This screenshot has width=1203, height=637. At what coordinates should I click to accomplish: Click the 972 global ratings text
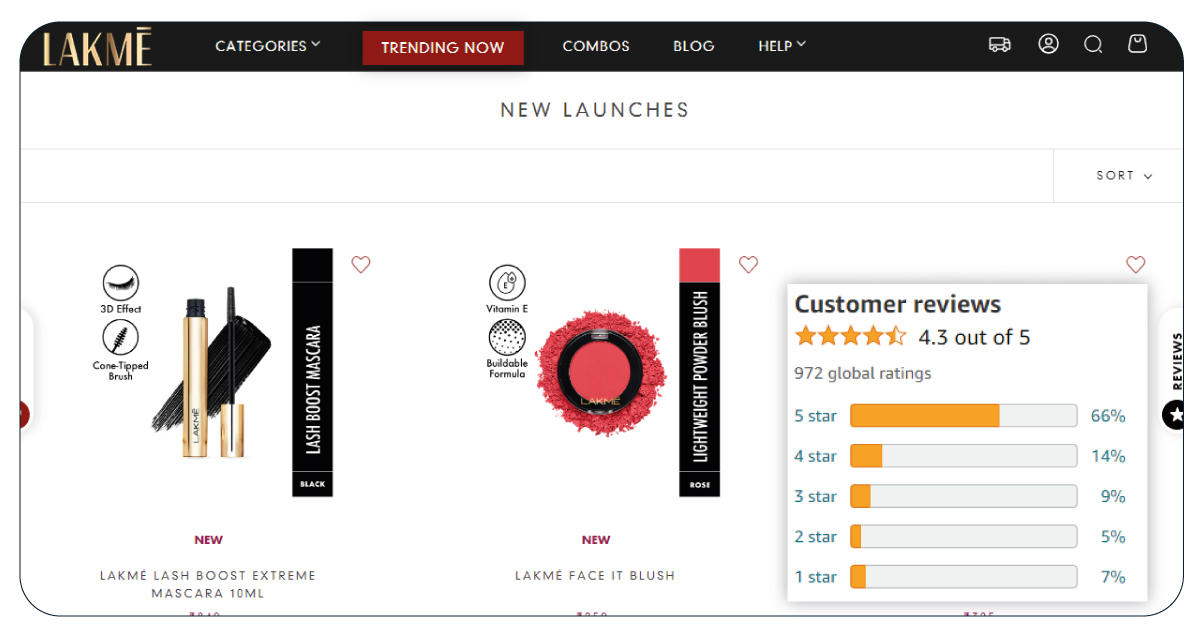(x=862, y=373)
